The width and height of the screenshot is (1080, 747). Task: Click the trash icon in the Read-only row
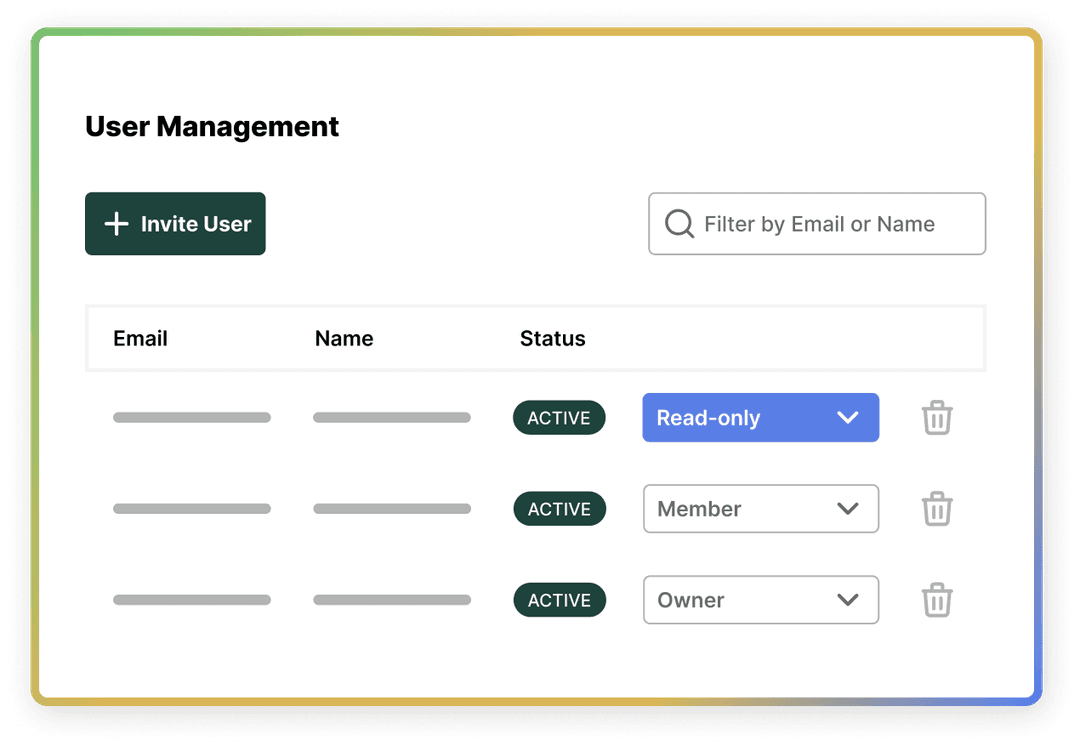937,417
